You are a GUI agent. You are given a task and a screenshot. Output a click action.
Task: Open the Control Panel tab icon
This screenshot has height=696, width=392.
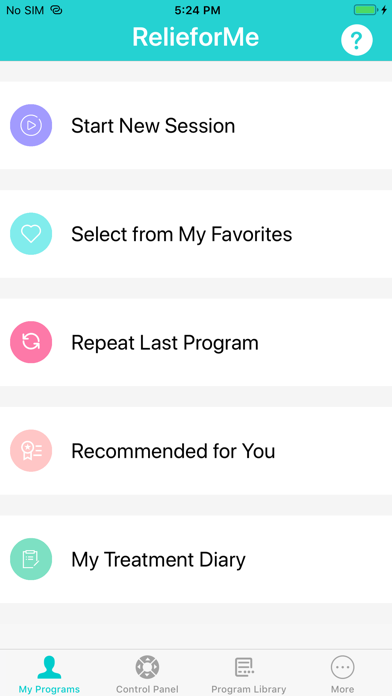pyautogui.click(x=147, y=667)
